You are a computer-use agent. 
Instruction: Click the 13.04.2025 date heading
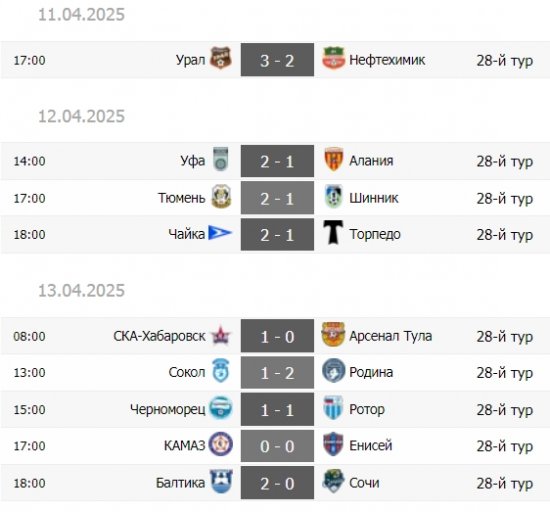81,291
